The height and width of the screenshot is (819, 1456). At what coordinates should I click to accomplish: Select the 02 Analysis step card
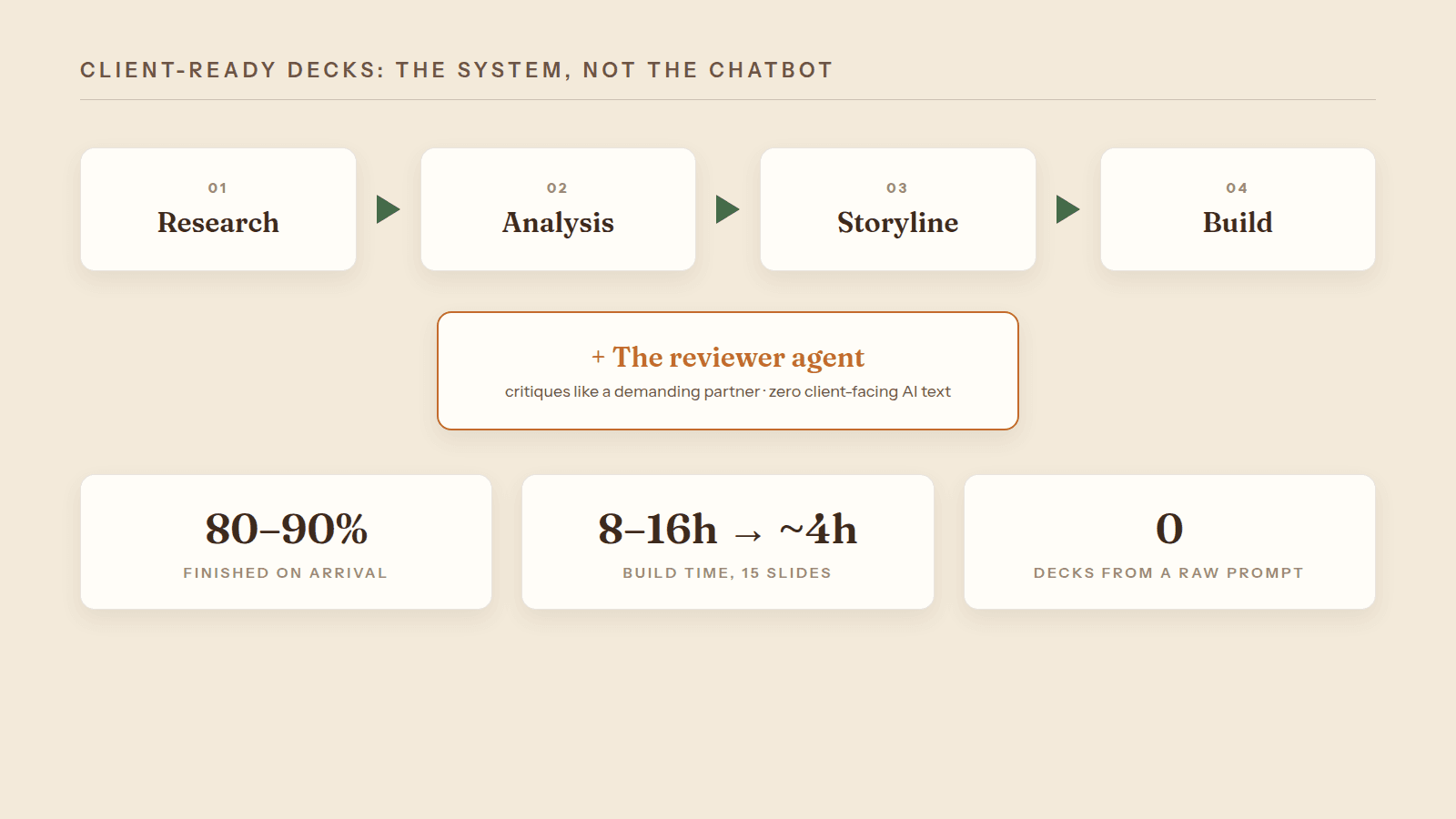558,209
